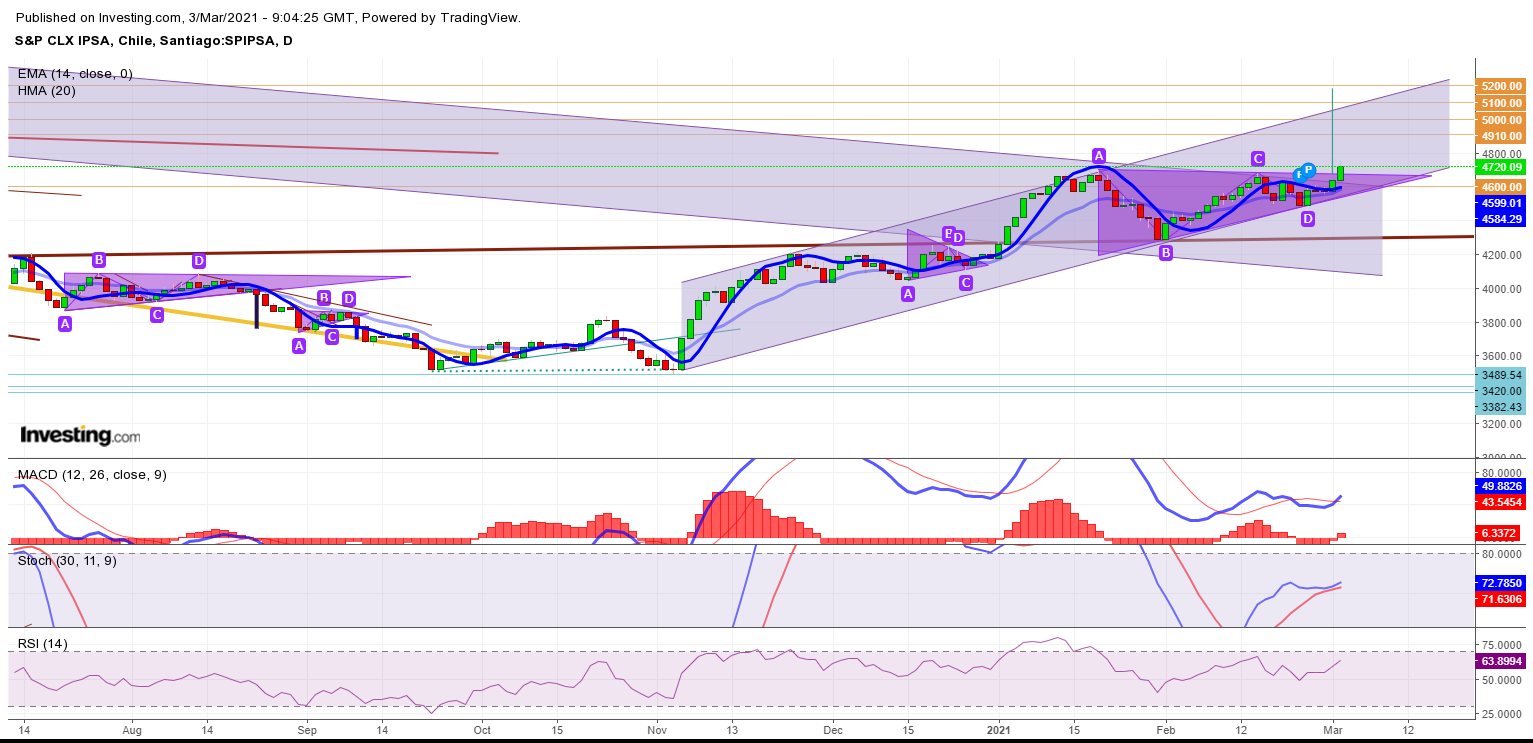The image size is (1533, 743).
Task: Select the 4600.00 orange price label
Action: pyautogui.click(x=1501, y=187)
